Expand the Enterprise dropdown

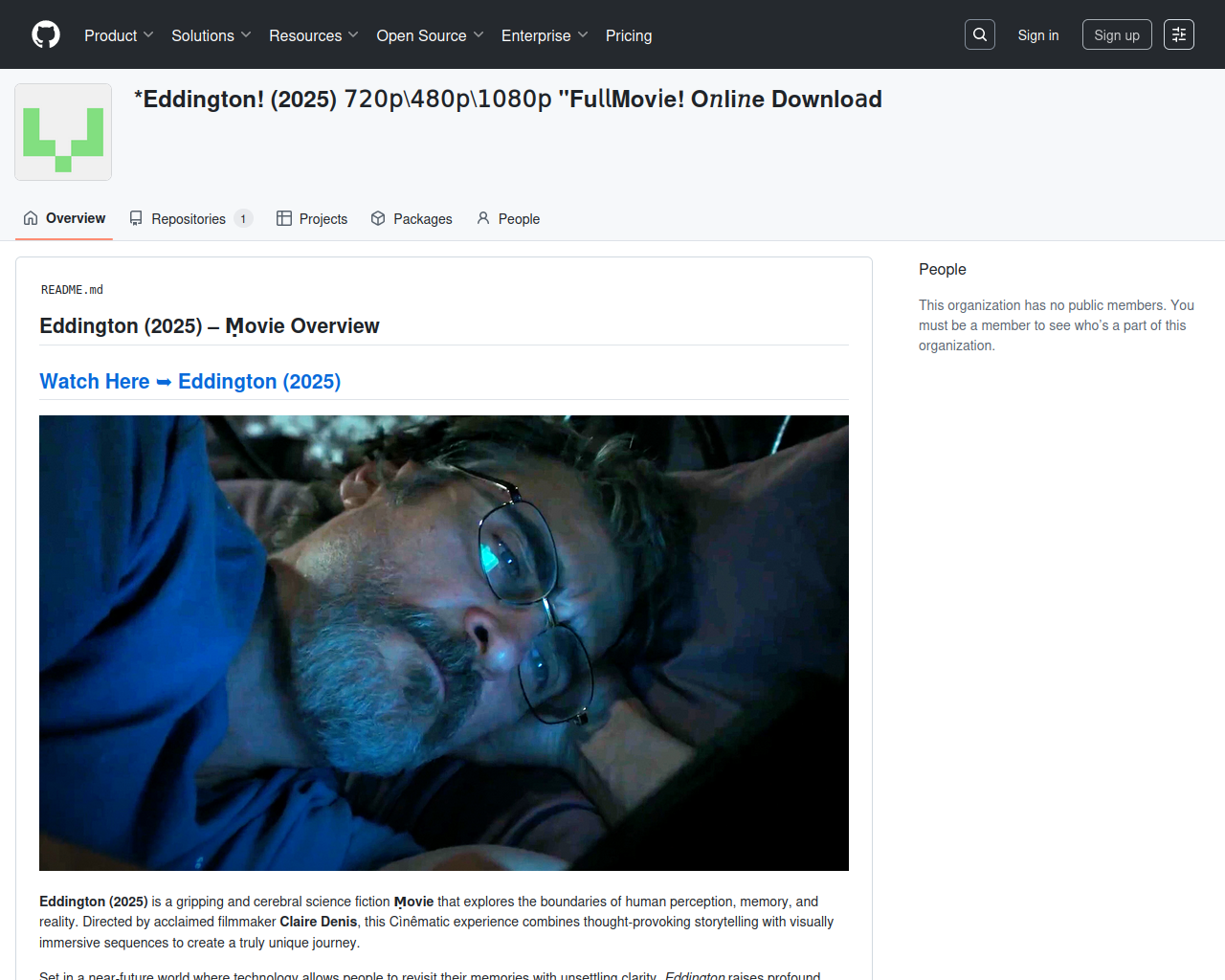point(545,35)
